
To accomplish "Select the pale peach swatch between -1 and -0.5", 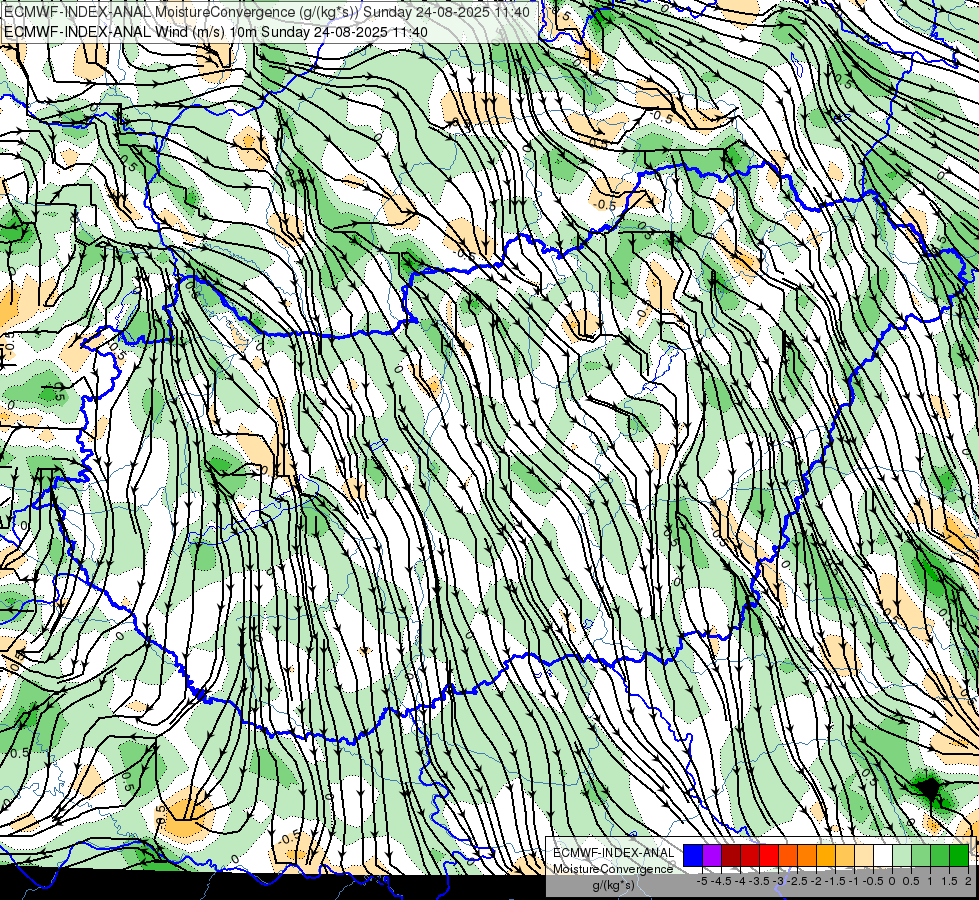I will 864,855.
